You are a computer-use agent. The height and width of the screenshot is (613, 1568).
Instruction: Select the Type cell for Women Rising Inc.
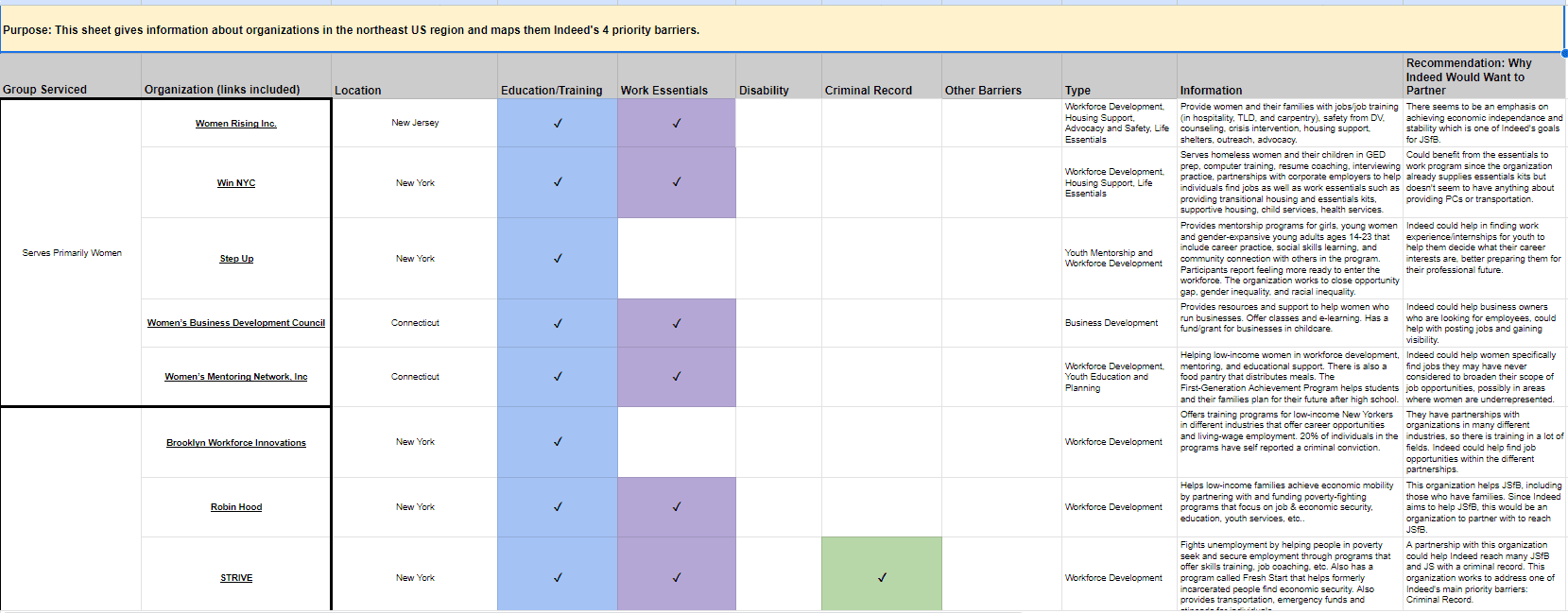(1119, 123)
